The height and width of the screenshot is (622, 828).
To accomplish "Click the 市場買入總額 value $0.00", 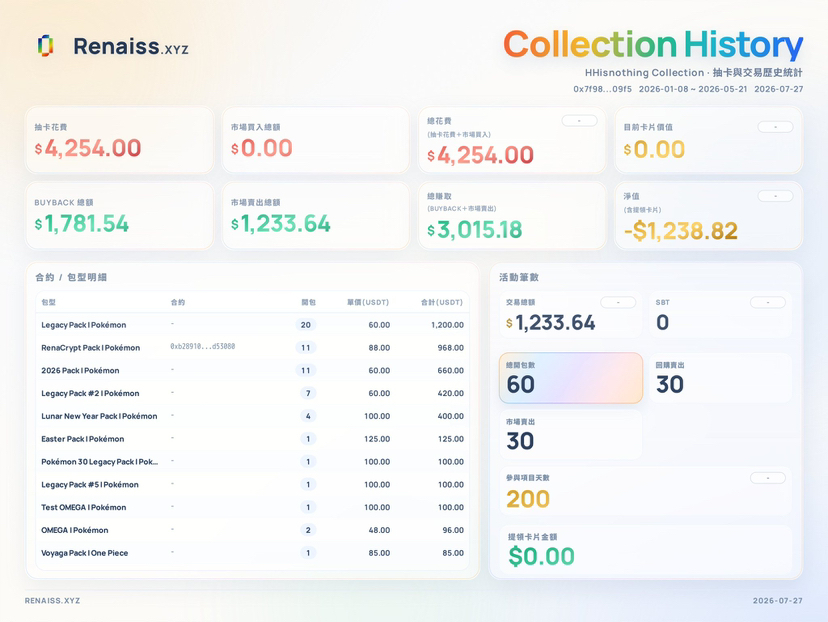I will (261, 148).
